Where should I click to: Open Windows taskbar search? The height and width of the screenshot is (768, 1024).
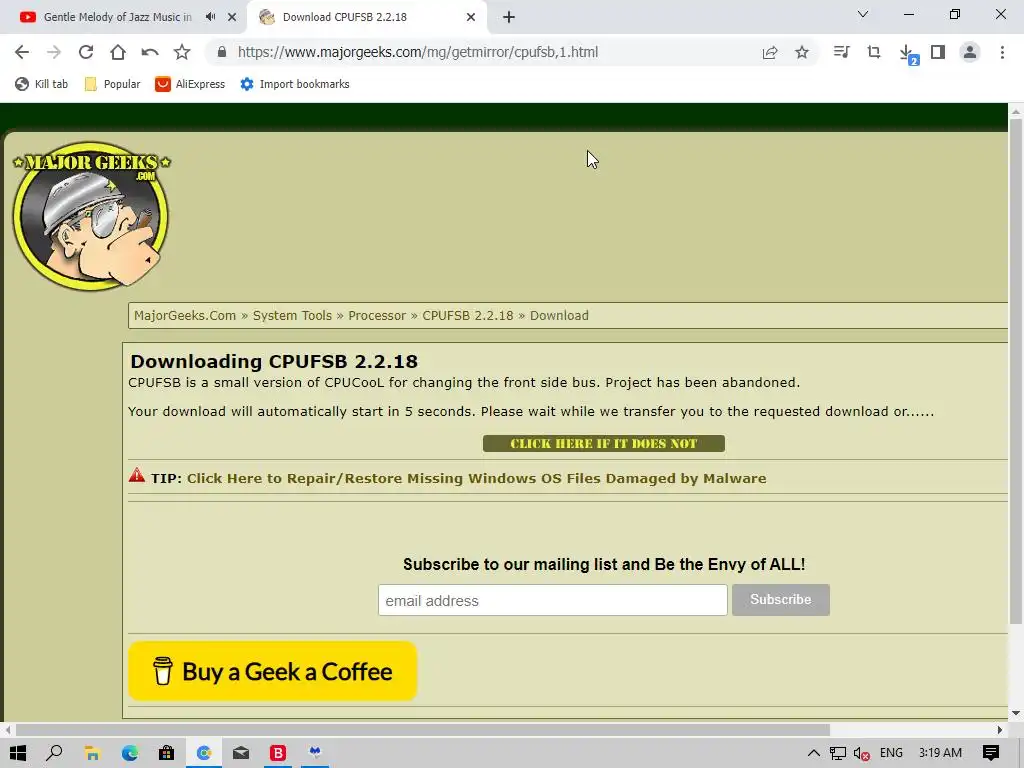pyautogui.click(x=54, y=753)
